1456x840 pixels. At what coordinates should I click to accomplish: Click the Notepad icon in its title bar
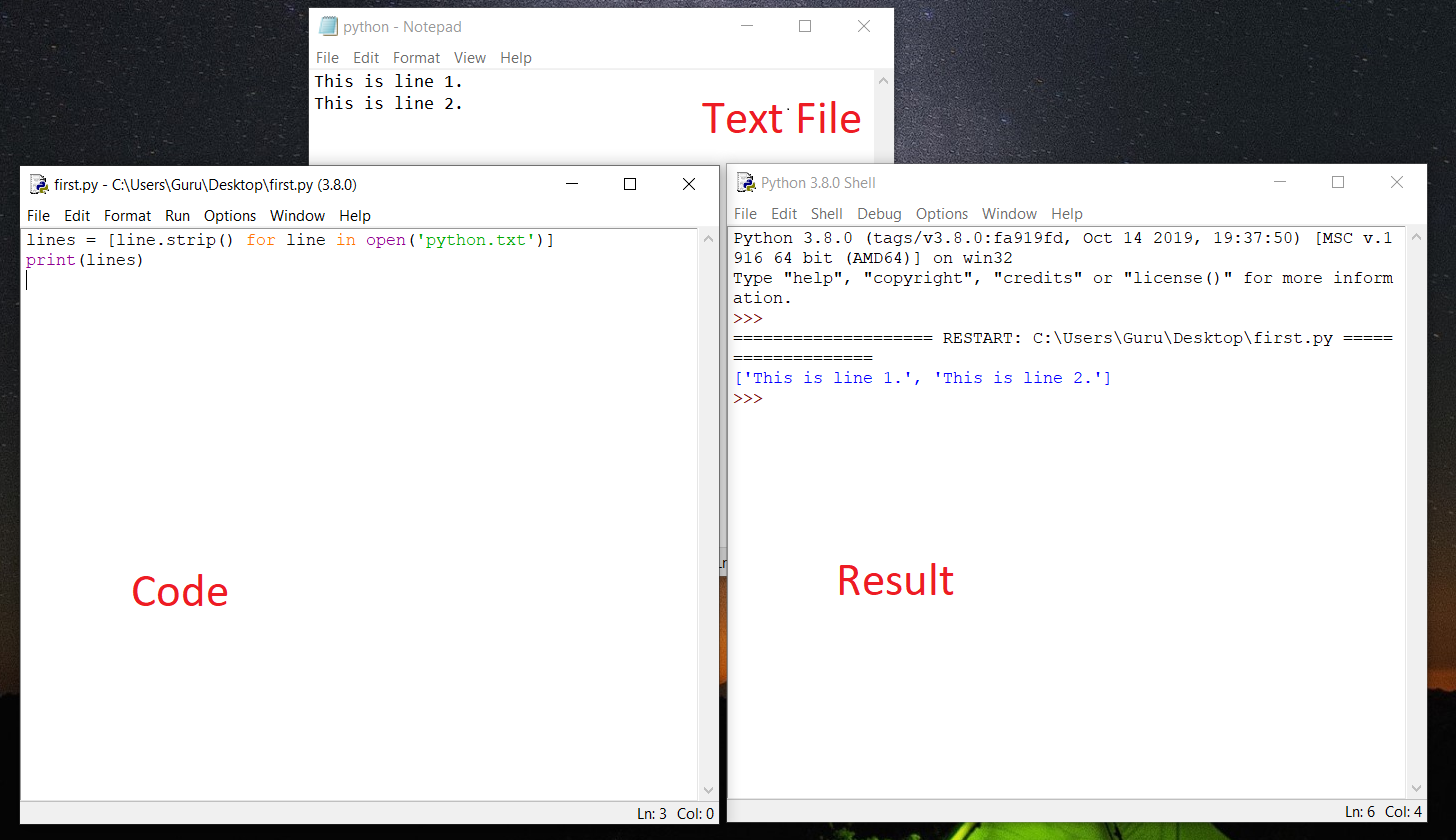tap(328, 26)
